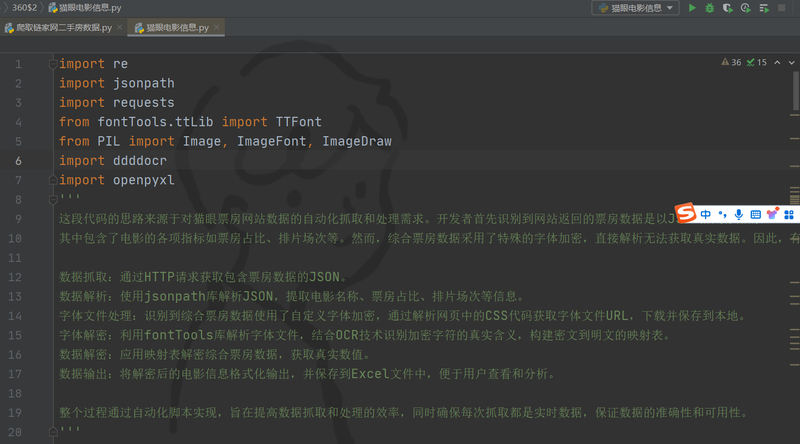The image size is (800, 444).
Task: Open the Sogou toolbox grid icon
Action: click(x=789, y=215)
